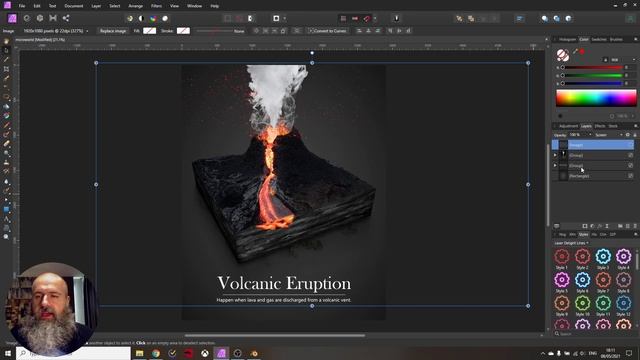640x360 pixels.
Task: Click the share icon in top toolbar
Action: [x=66, y=18]
